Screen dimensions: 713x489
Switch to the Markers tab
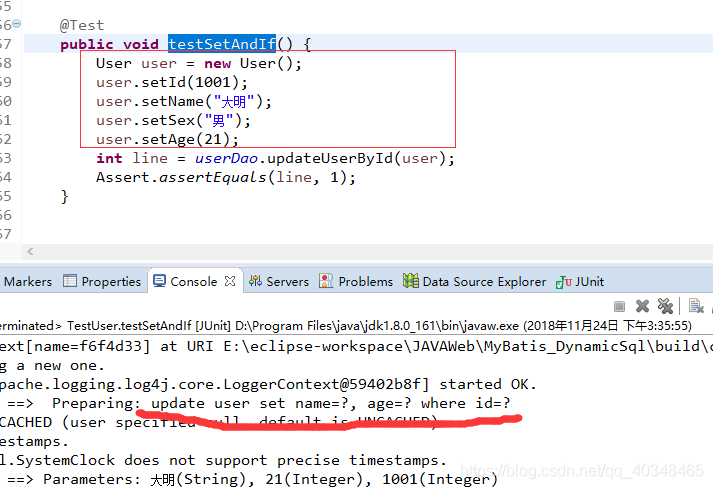pos(27,282)
